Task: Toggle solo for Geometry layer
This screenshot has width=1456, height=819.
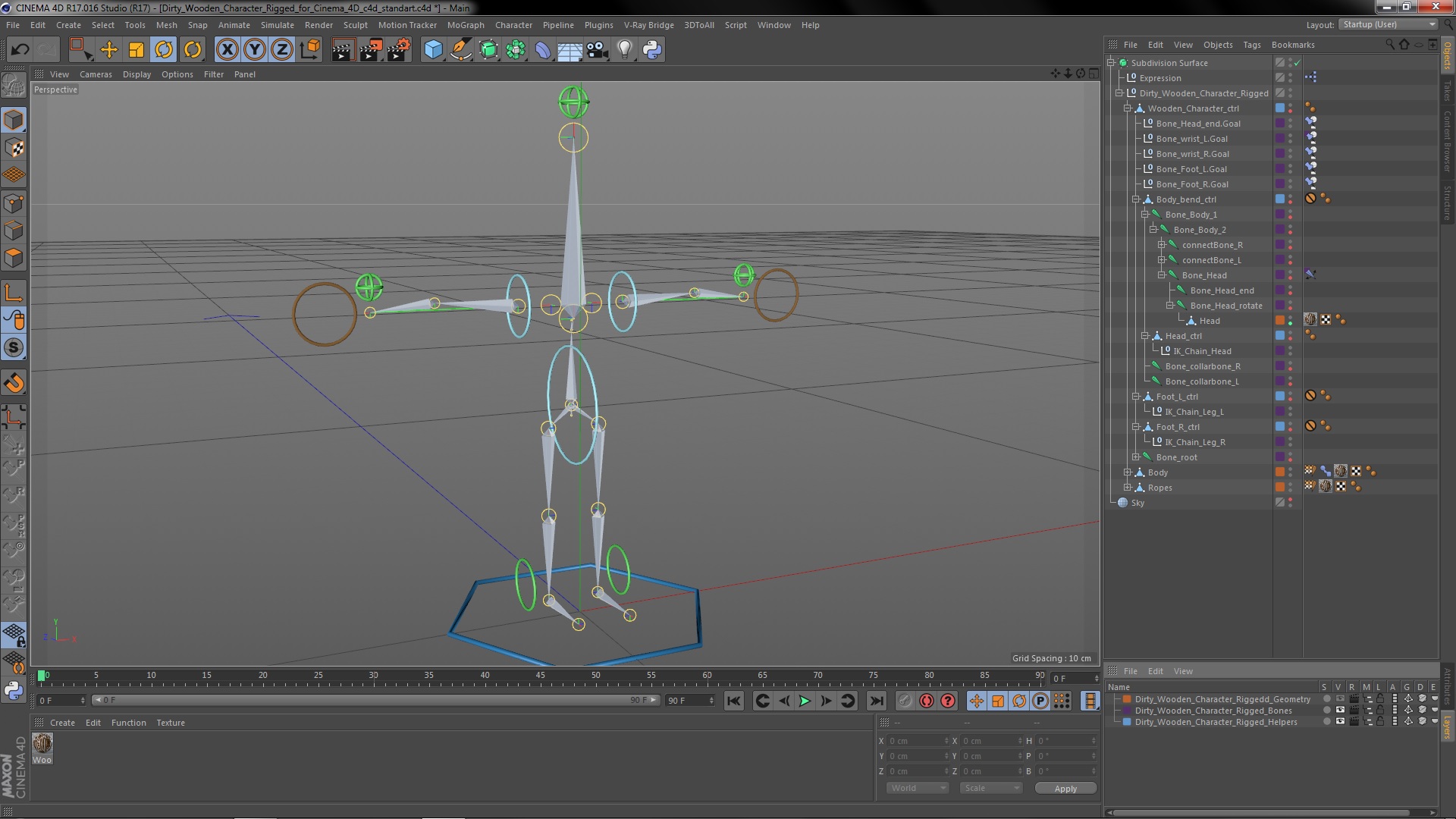Action: 1326,699
